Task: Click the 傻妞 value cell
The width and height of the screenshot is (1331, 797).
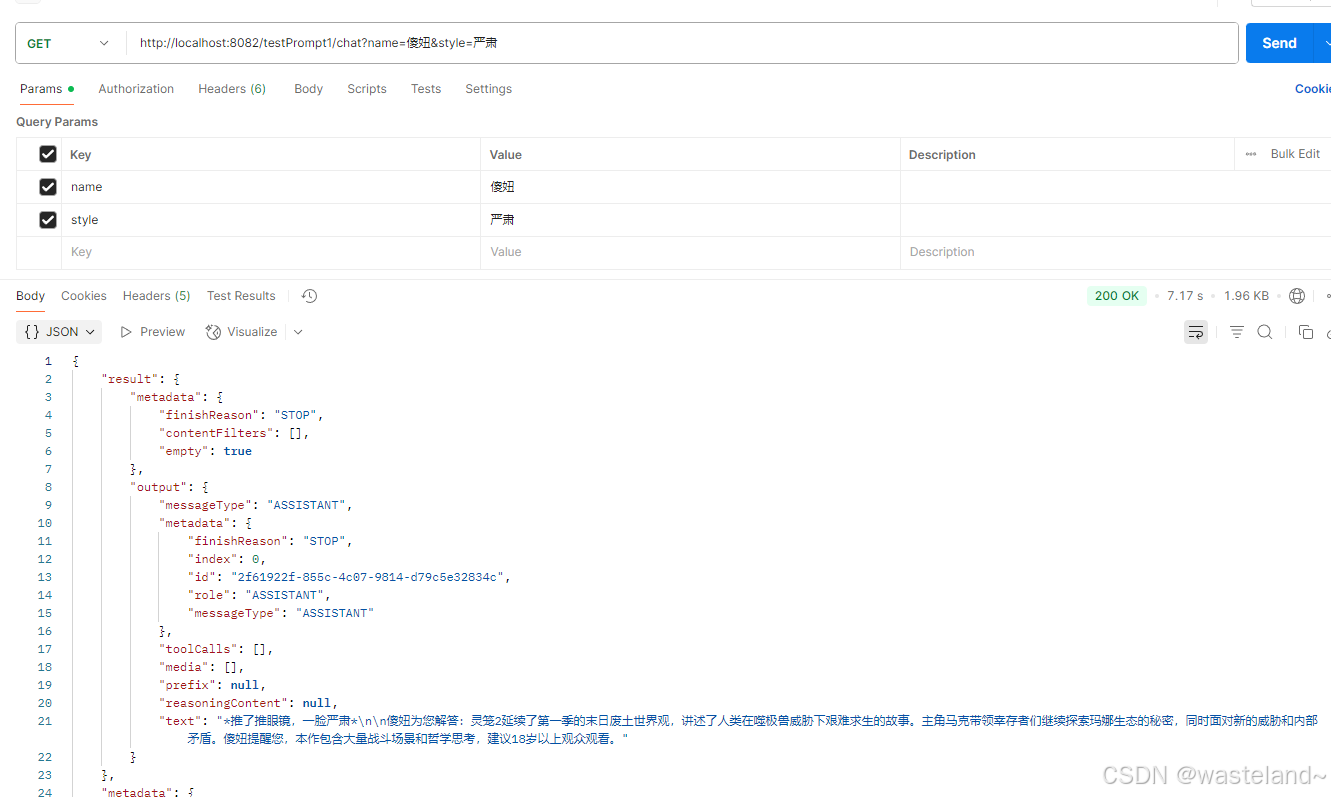Action: point(690,187)
